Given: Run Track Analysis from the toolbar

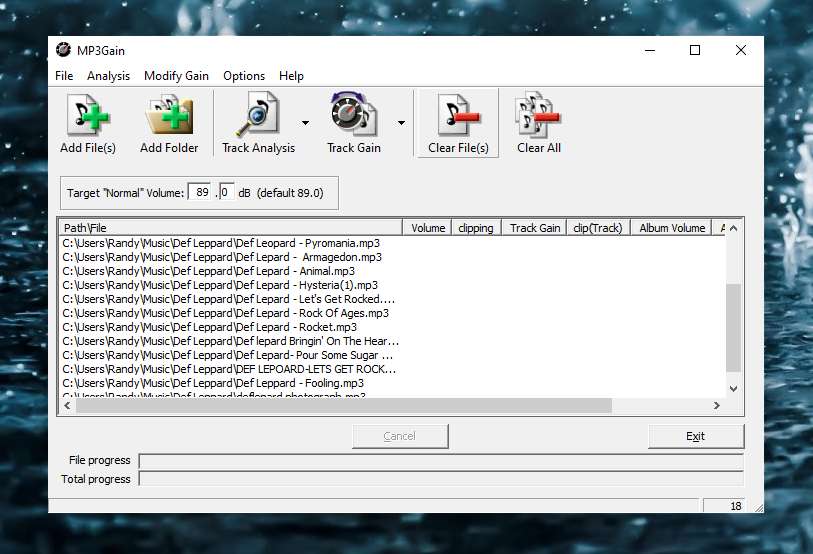Looking at the screenshot, I should pos(258,123).
